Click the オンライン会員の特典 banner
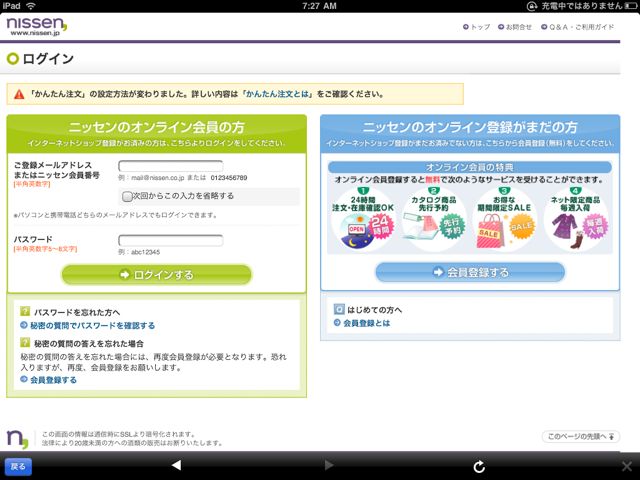Screen dimensions: 640x480 (x=470, y=167)
